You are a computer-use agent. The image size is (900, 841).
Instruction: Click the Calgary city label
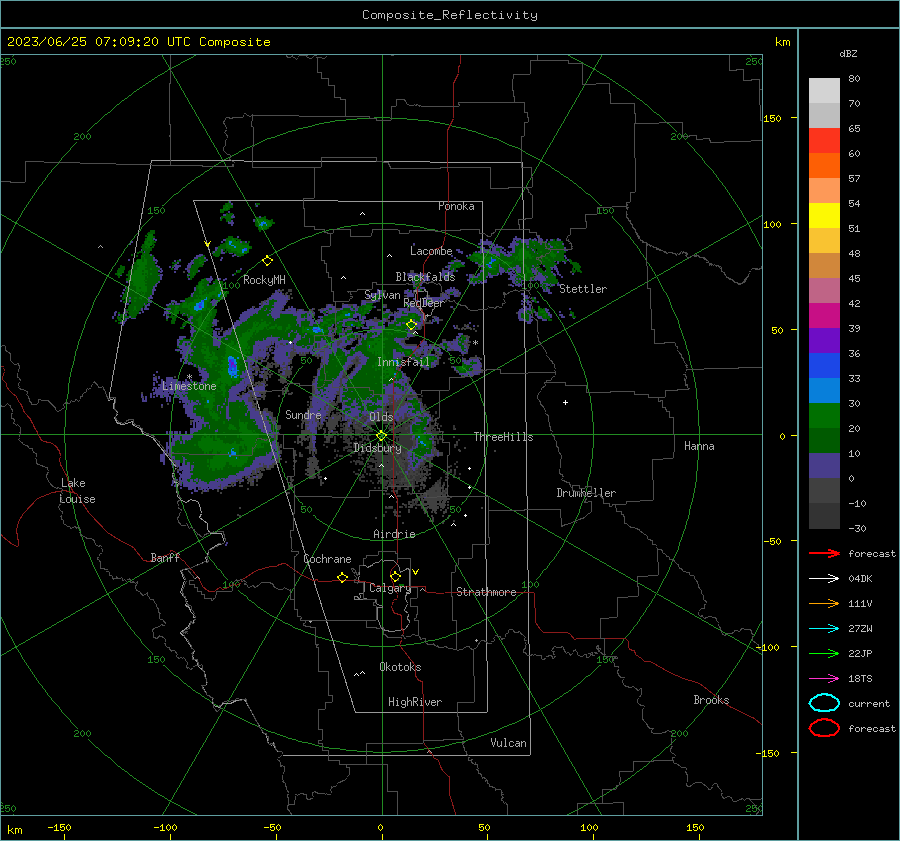pos(390,588)
